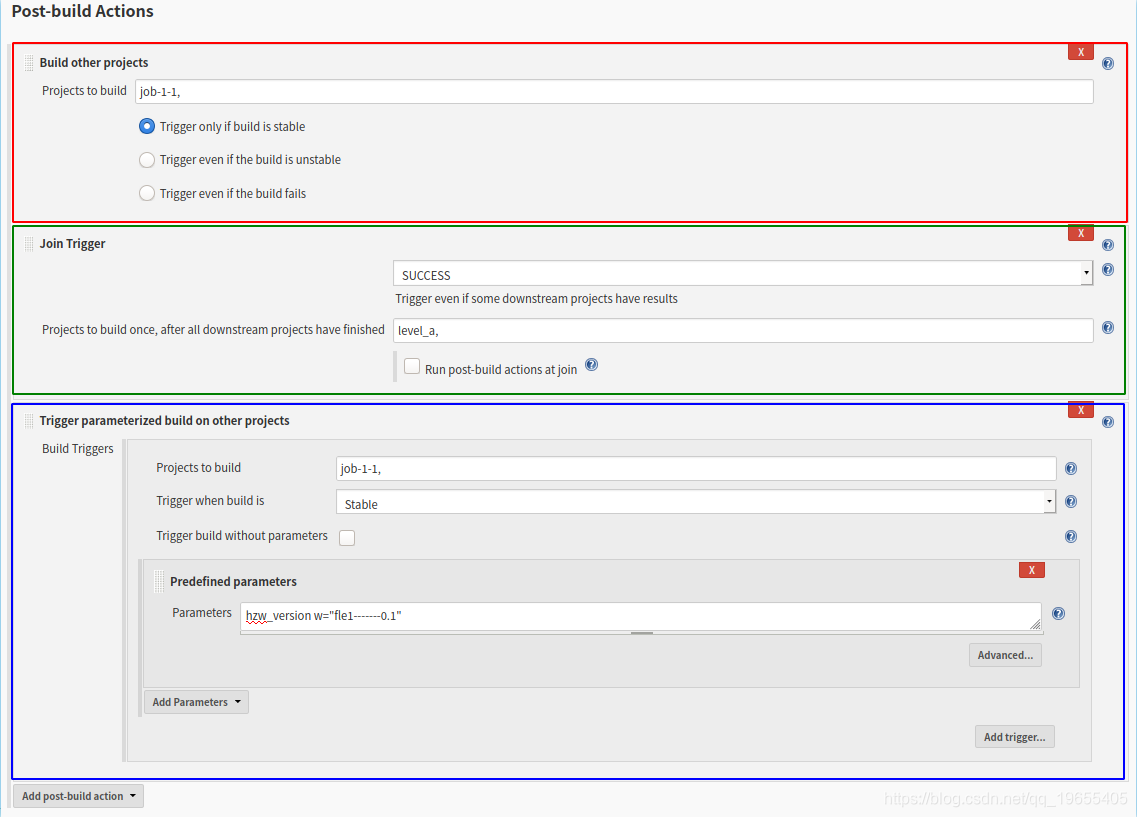The height and width of the screenshot is (817, 1137).
Task: Enable Run post-build actions at join
Action: 412,366
